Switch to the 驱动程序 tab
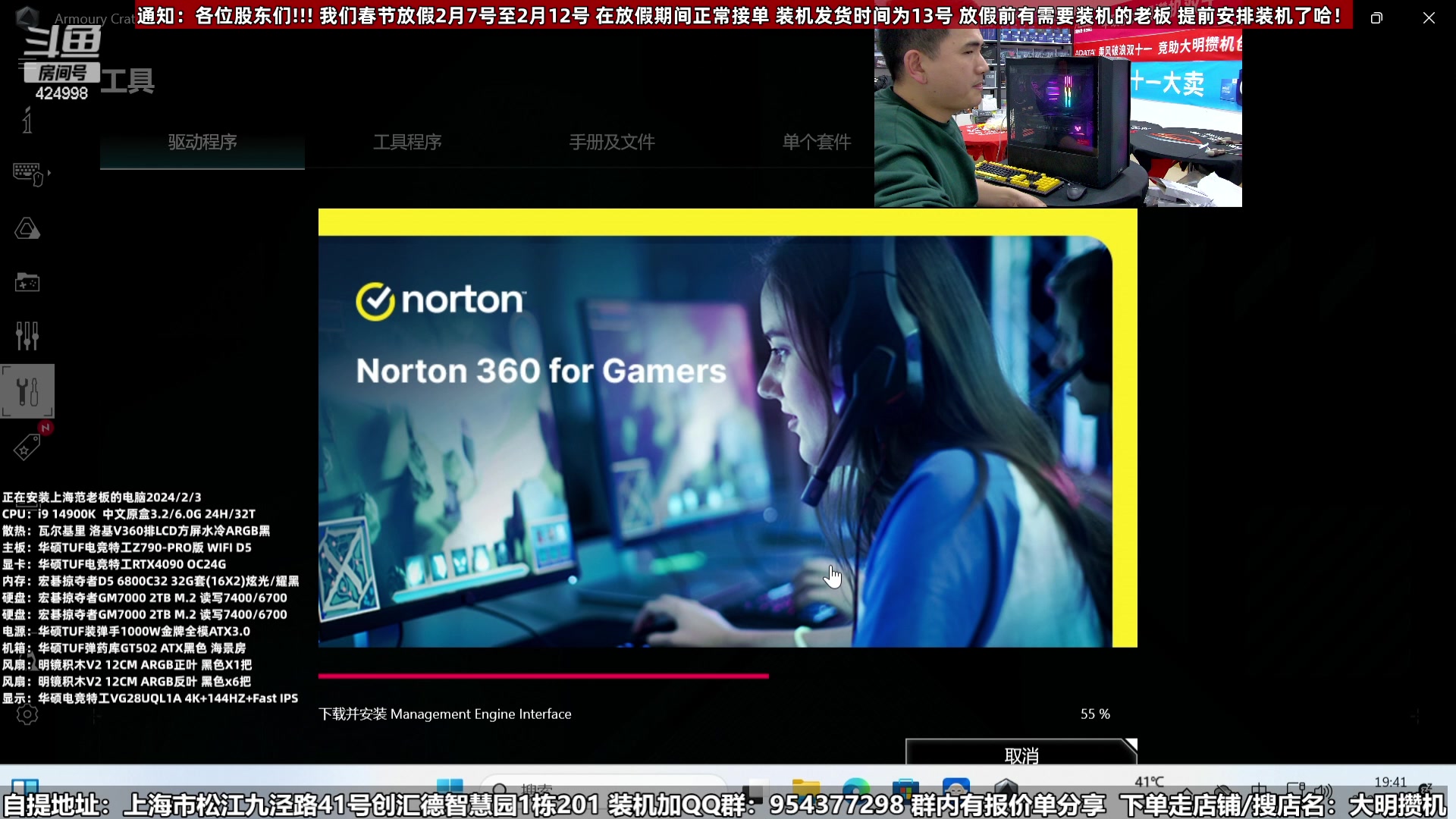Image resolution: width=1456 pixels, height=819 pixels. (202, 142)
